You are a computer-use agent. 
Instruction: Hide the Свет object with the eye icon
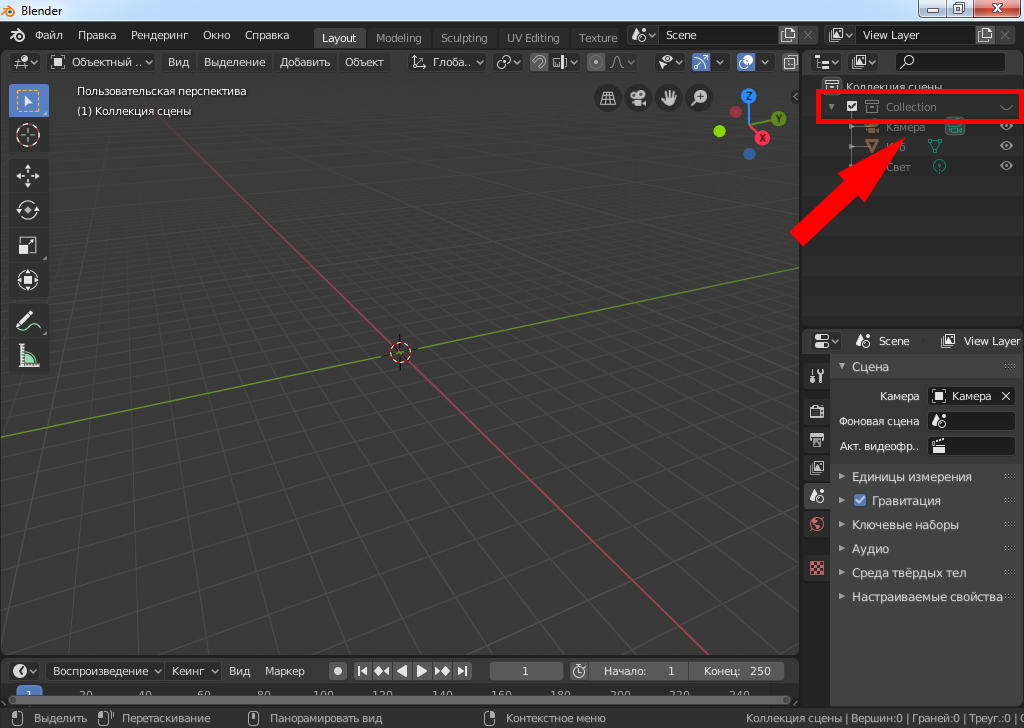click(1007, 167)
